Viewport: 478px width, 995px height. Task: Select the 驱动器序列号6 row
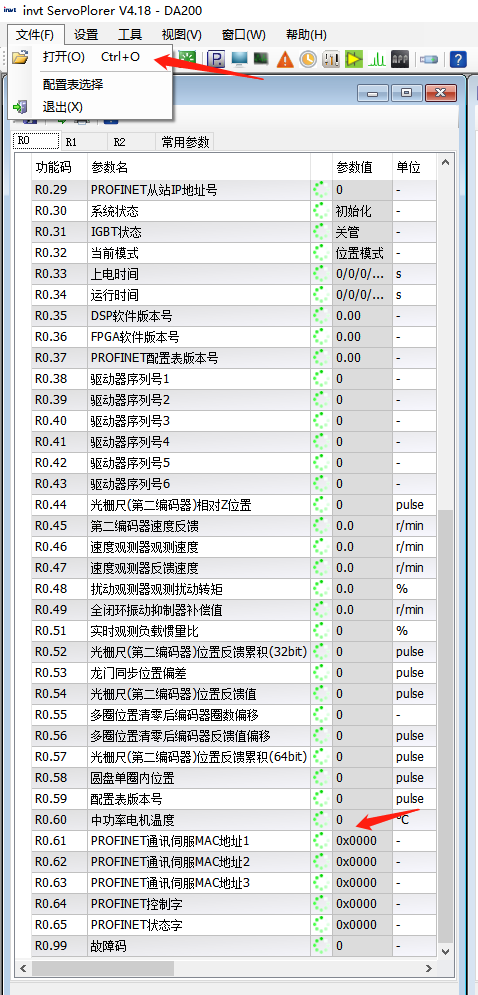[235, 484]
